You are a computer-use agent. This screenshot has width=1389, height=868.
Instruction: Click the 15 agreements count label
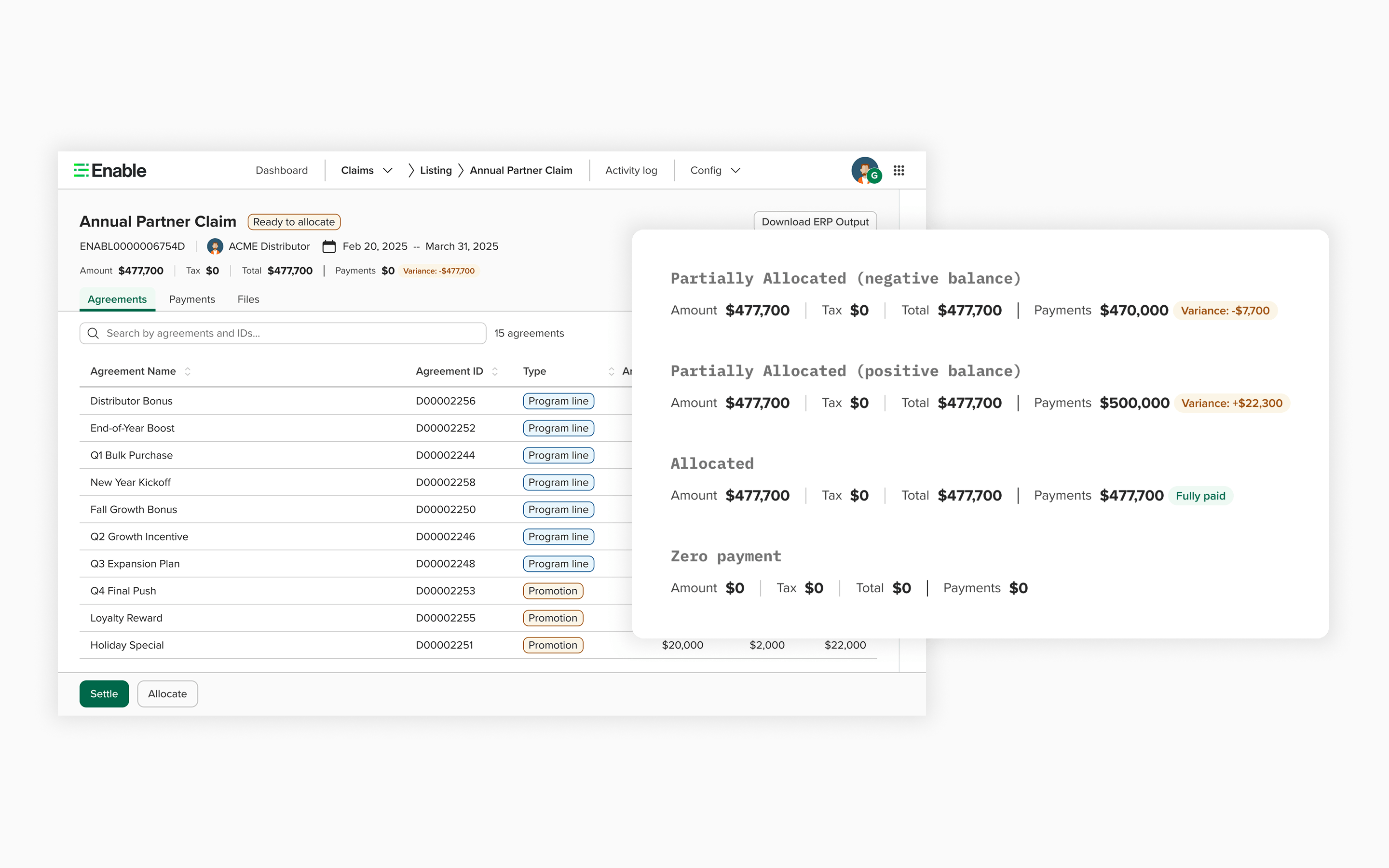(529, 334)
